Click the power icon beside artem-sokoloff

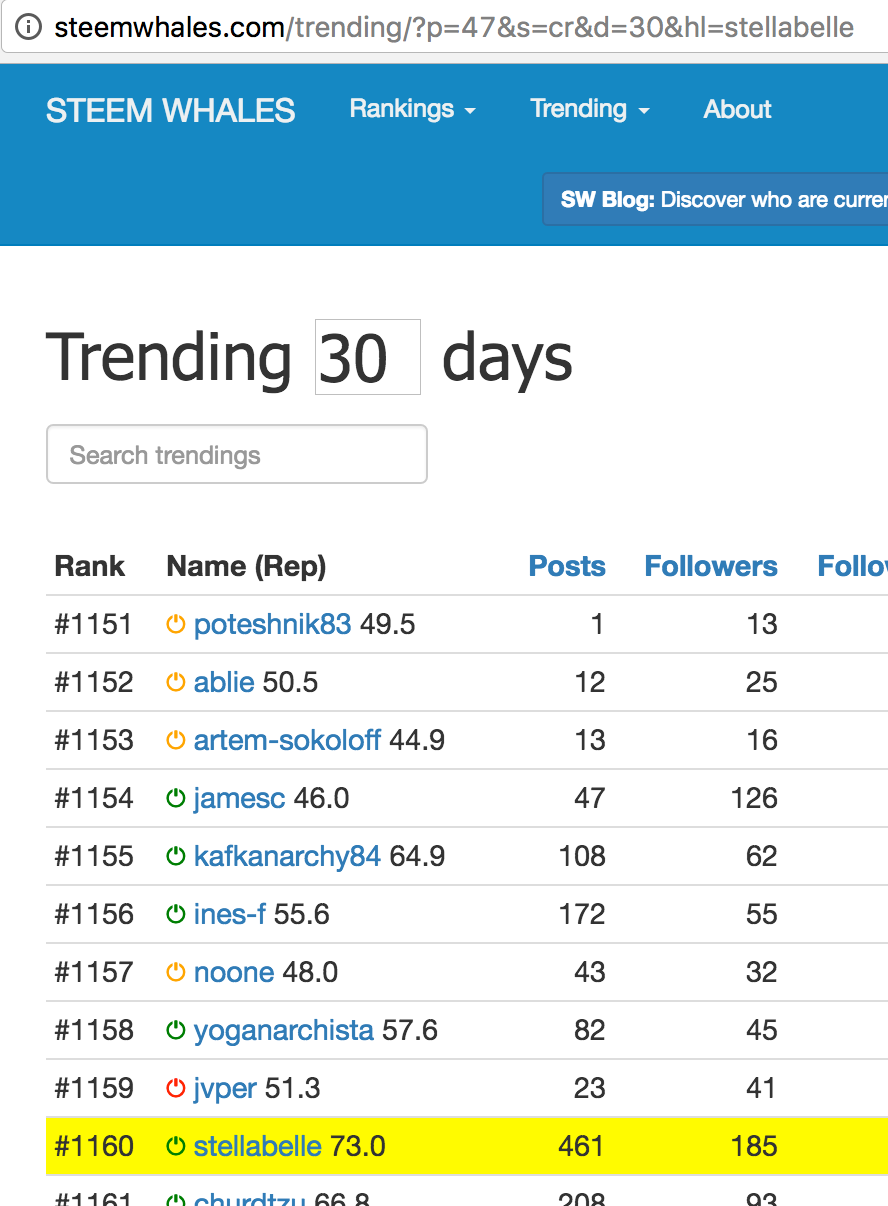tap(176, 741)
